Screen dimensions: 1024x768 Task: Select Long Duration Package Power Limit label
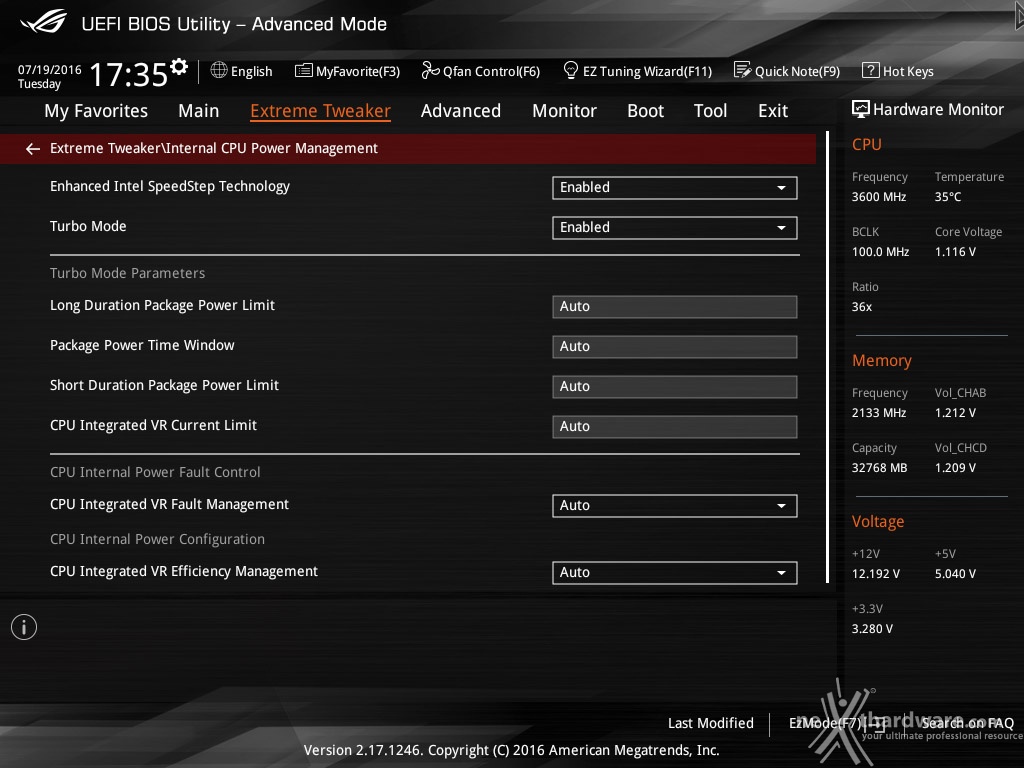pyautogui.click(x=162, y=306)
